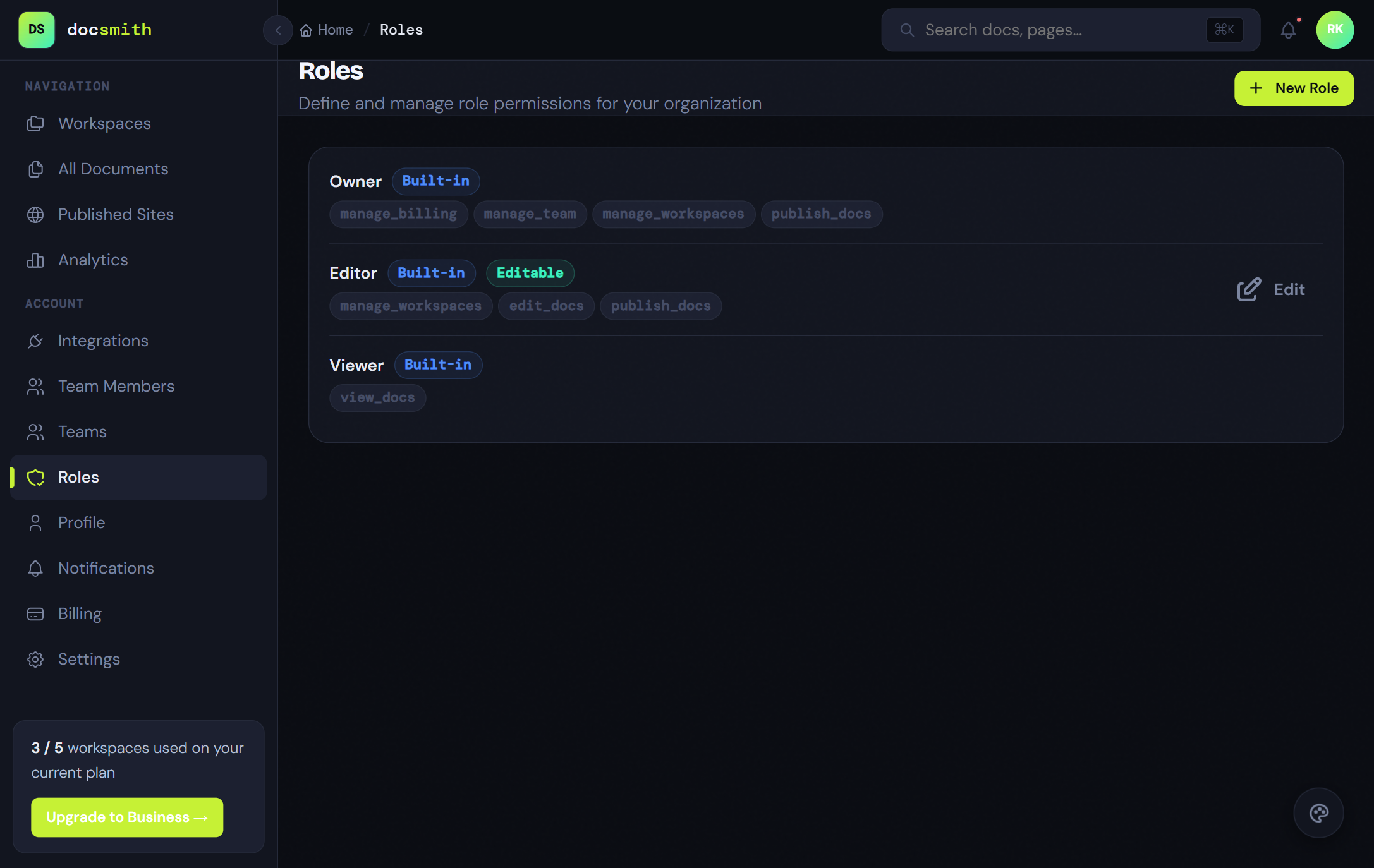Go to the Billing sidebar item
Viewport: 1374px width, 868px height.
[80, 614]
